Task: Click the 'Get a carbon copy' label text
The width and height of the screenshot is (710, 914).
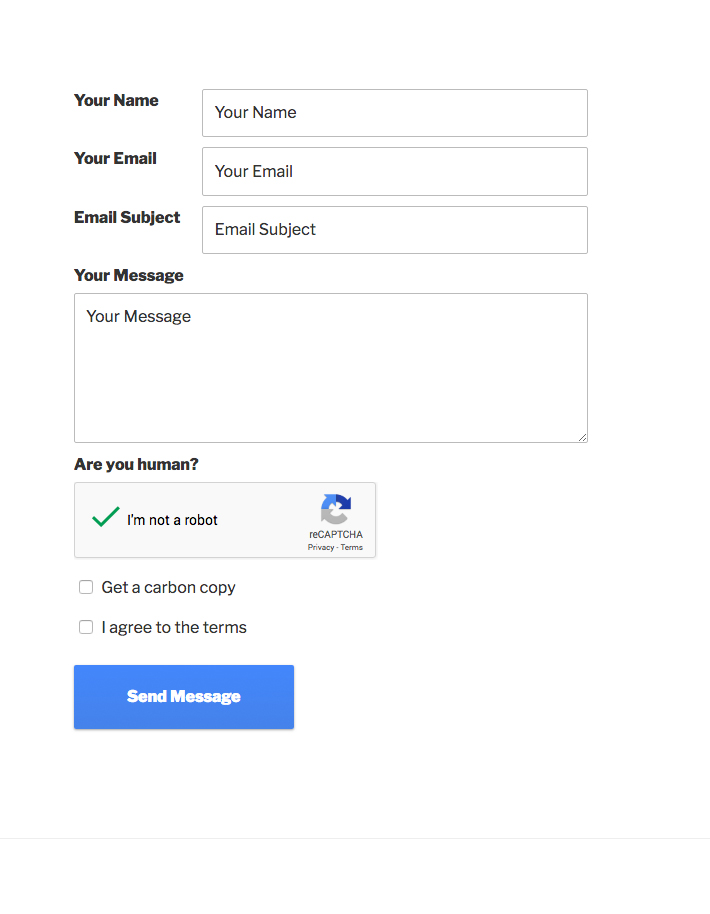Action: 168,587
